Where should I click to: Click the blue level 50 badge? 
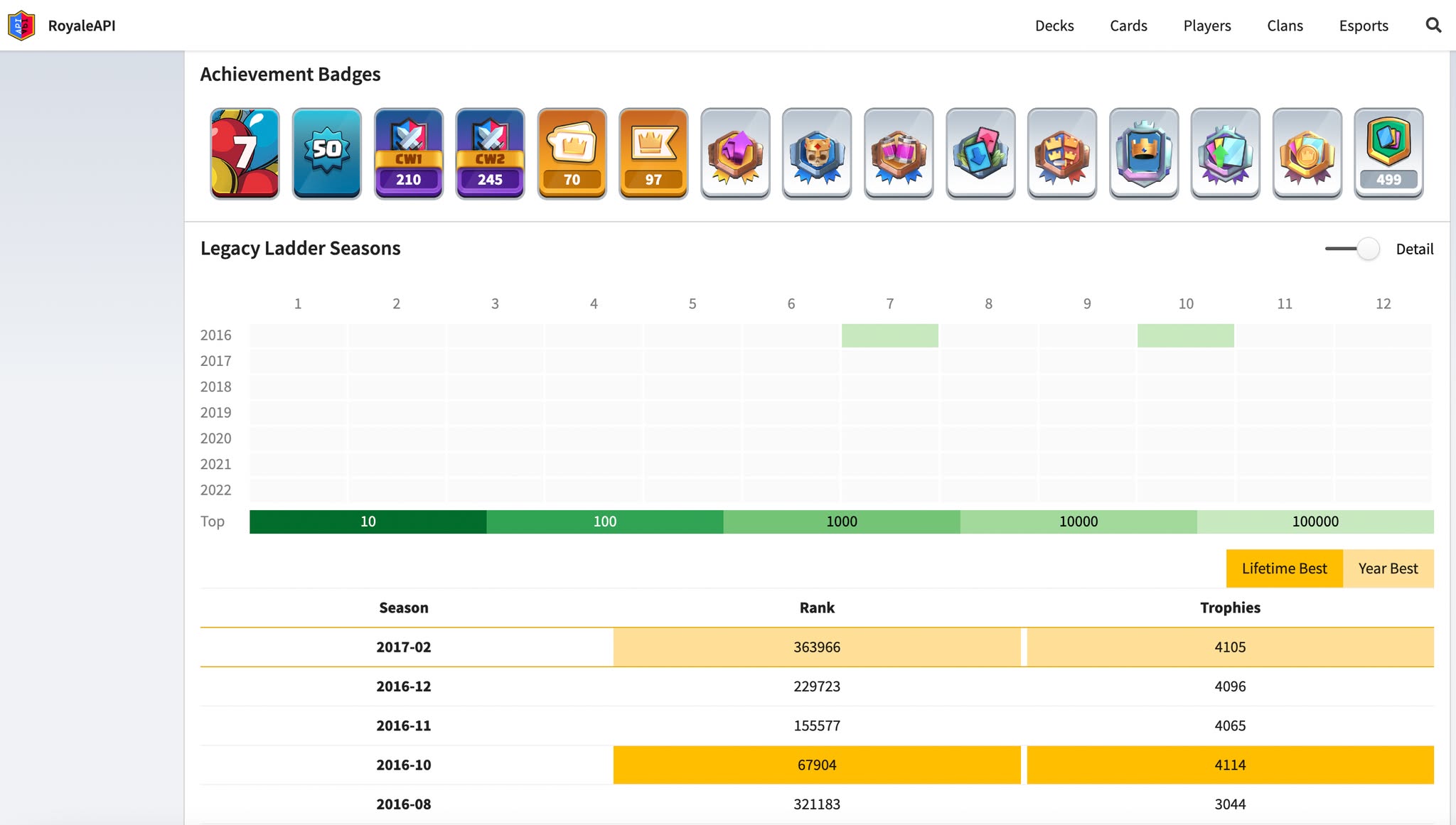coord(327,153)
